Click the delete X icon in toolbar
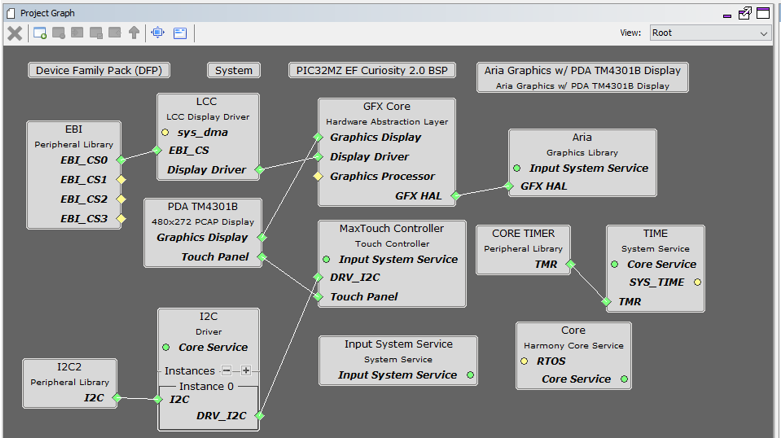This screenshot has width=783, height=445. [15, 33]
